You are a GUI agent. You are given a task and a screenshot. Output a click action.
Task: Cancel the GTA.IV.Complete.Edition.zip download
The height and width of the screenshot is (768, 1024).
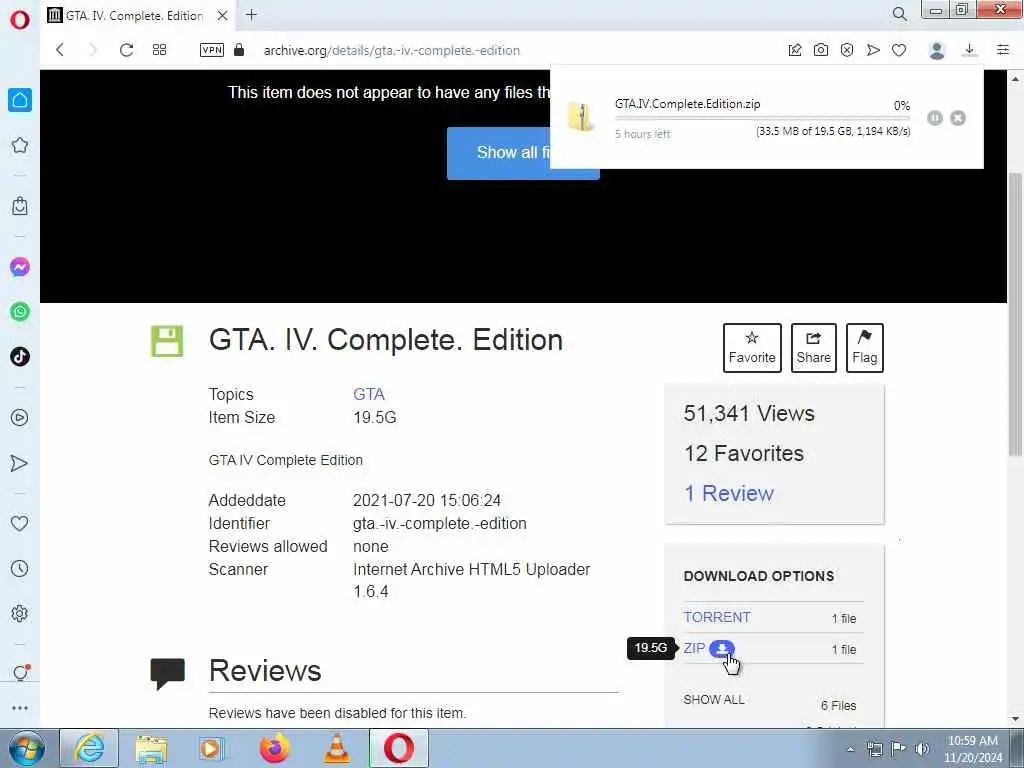click(958, 118)
